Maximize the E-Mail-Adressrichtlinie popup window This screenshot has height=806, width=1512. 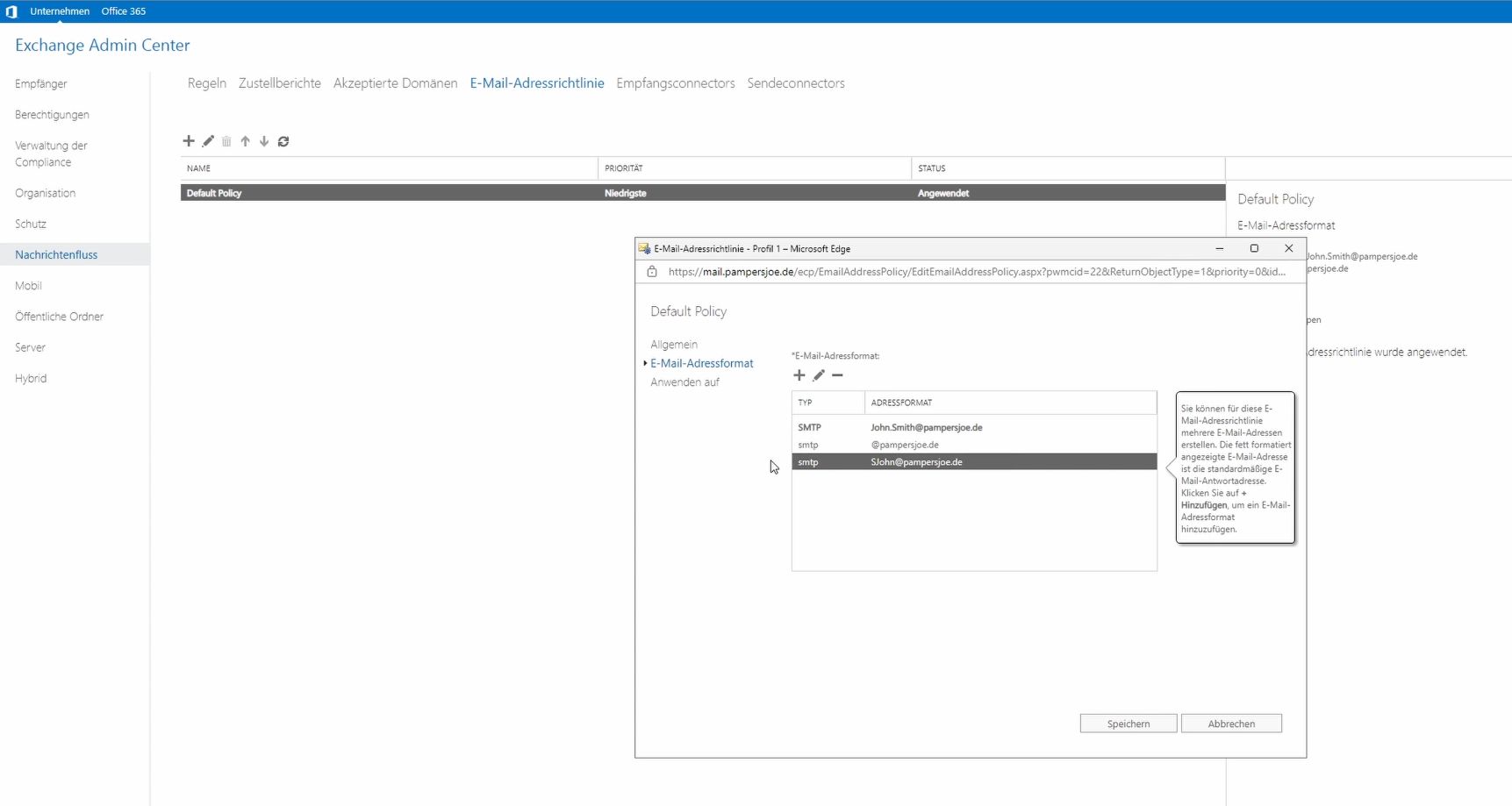pos(1254,249)
